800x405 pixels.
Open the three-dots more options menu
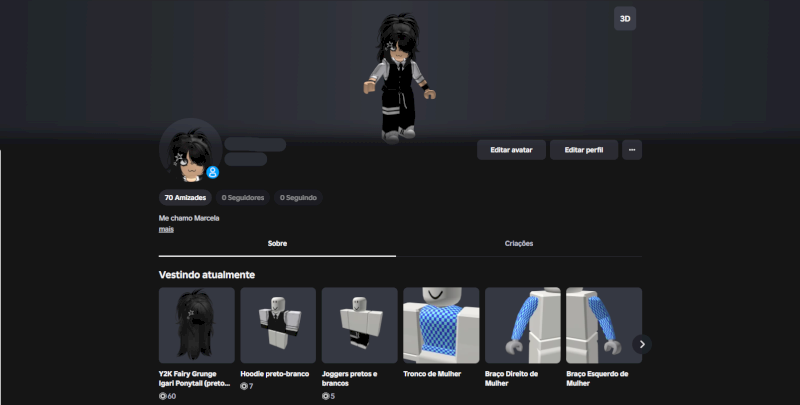[632, 150]
